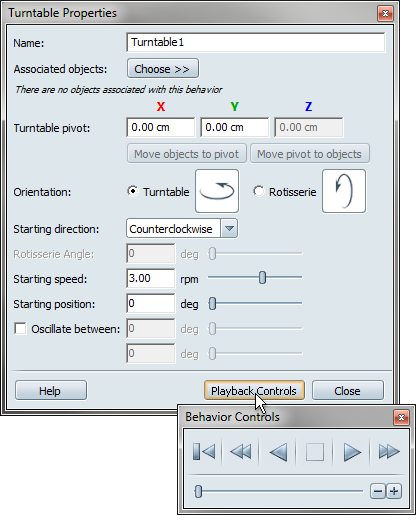Image resolution: width=420 pixels, height=520 pixels.
Task: Click the Turntable pivot X field
Action: point(161,127)
